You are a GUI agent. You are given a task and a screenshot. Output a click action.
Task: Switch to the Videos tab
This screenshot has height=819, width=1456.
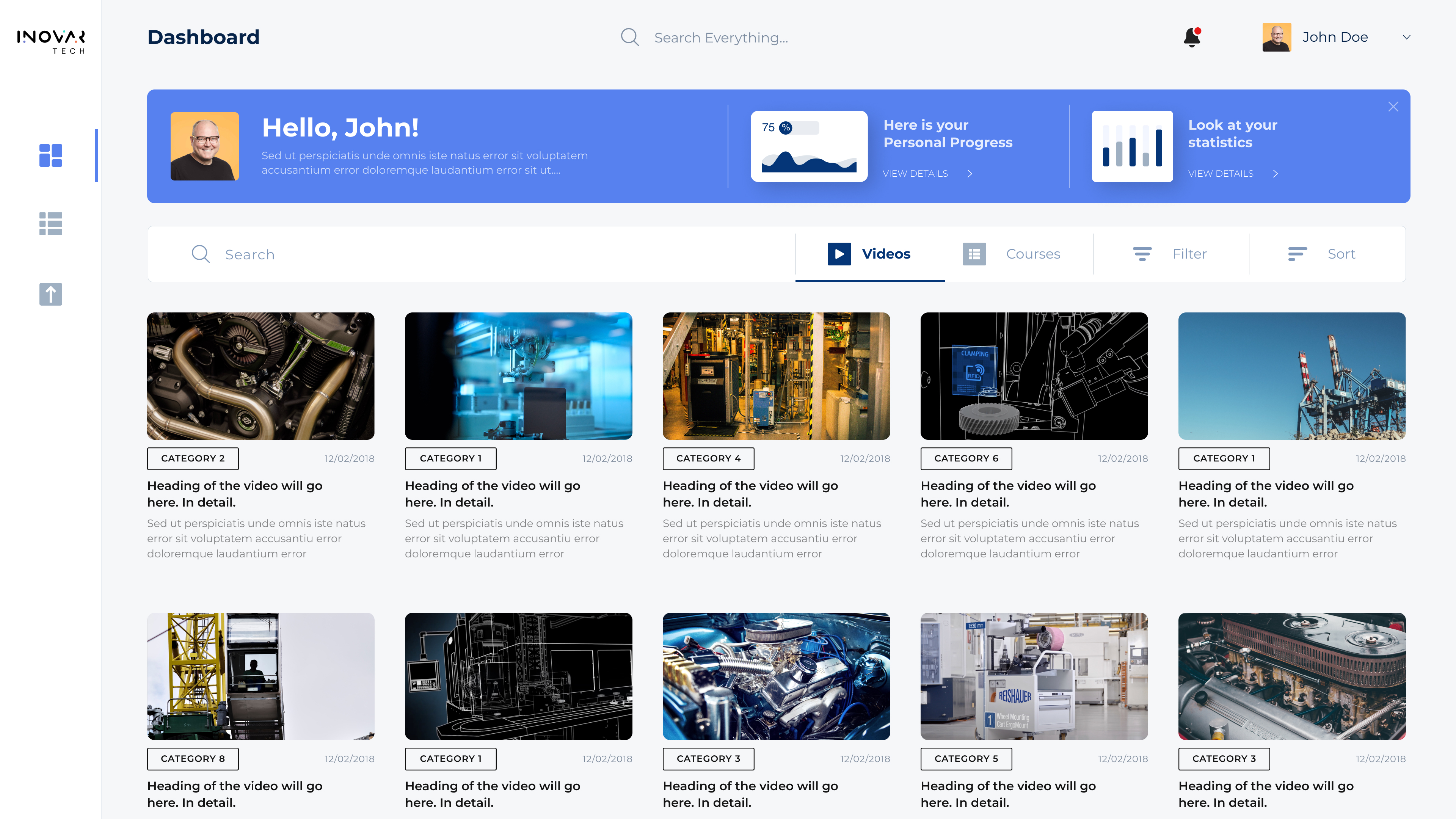point(869,254)
